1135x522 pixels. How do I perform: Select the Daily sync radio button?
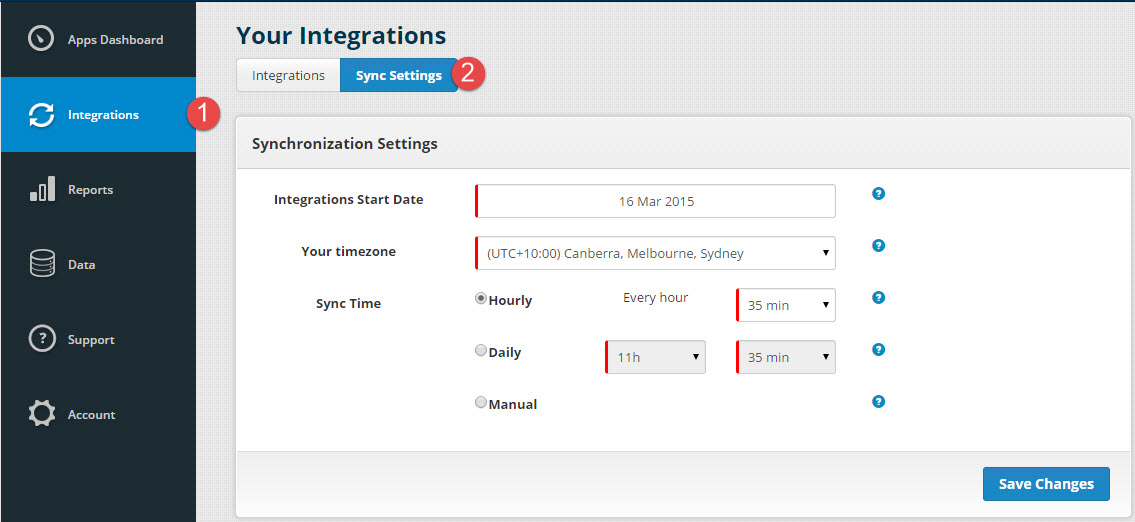point(481,351)
